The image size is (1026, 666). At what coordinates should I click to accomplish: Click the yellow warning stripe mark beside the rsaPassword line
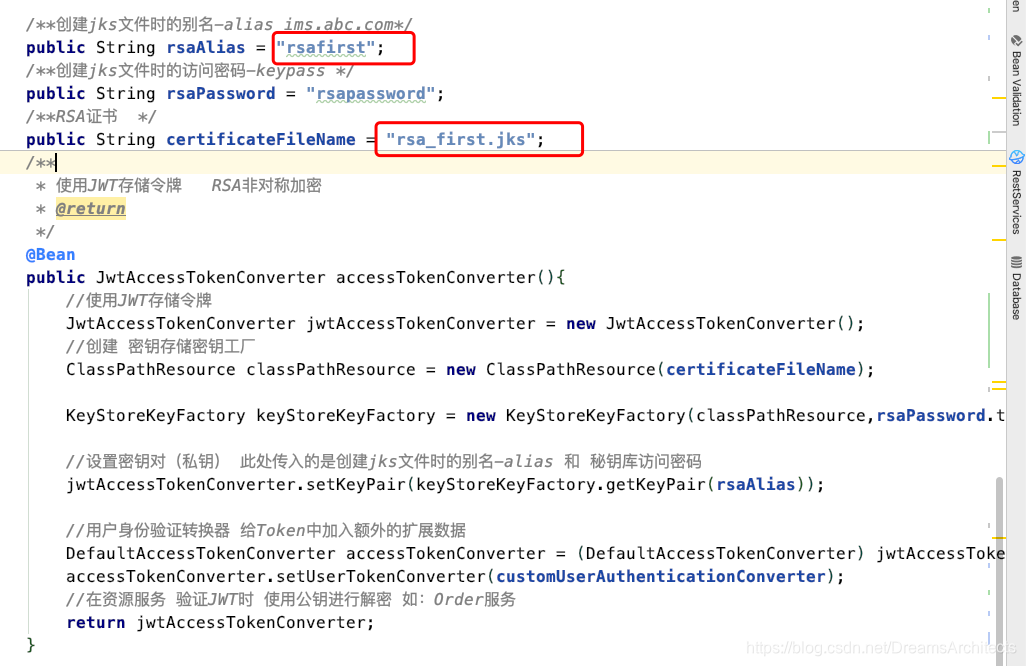pos(999,98)
